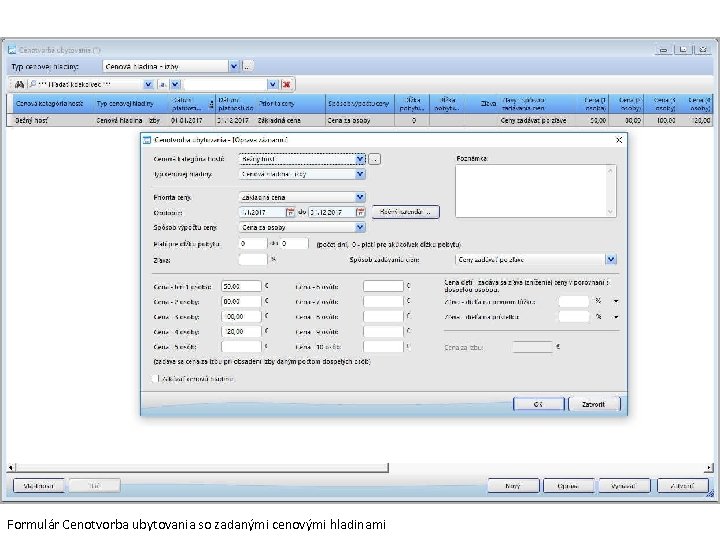Open the Spôsob zadávania cien dropdown
Image resolution: width=720 pixels, height=540 pixels.
[611, 259]
